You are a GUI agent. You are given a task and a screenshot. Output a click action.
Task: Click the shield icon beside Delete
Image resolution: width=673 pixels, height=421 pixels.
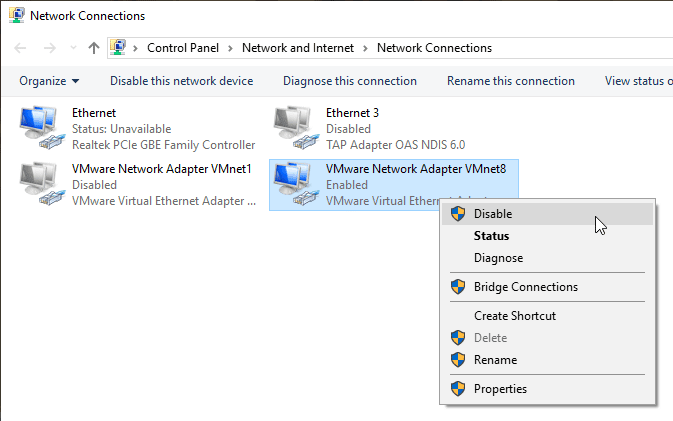(x=458, y=338)
